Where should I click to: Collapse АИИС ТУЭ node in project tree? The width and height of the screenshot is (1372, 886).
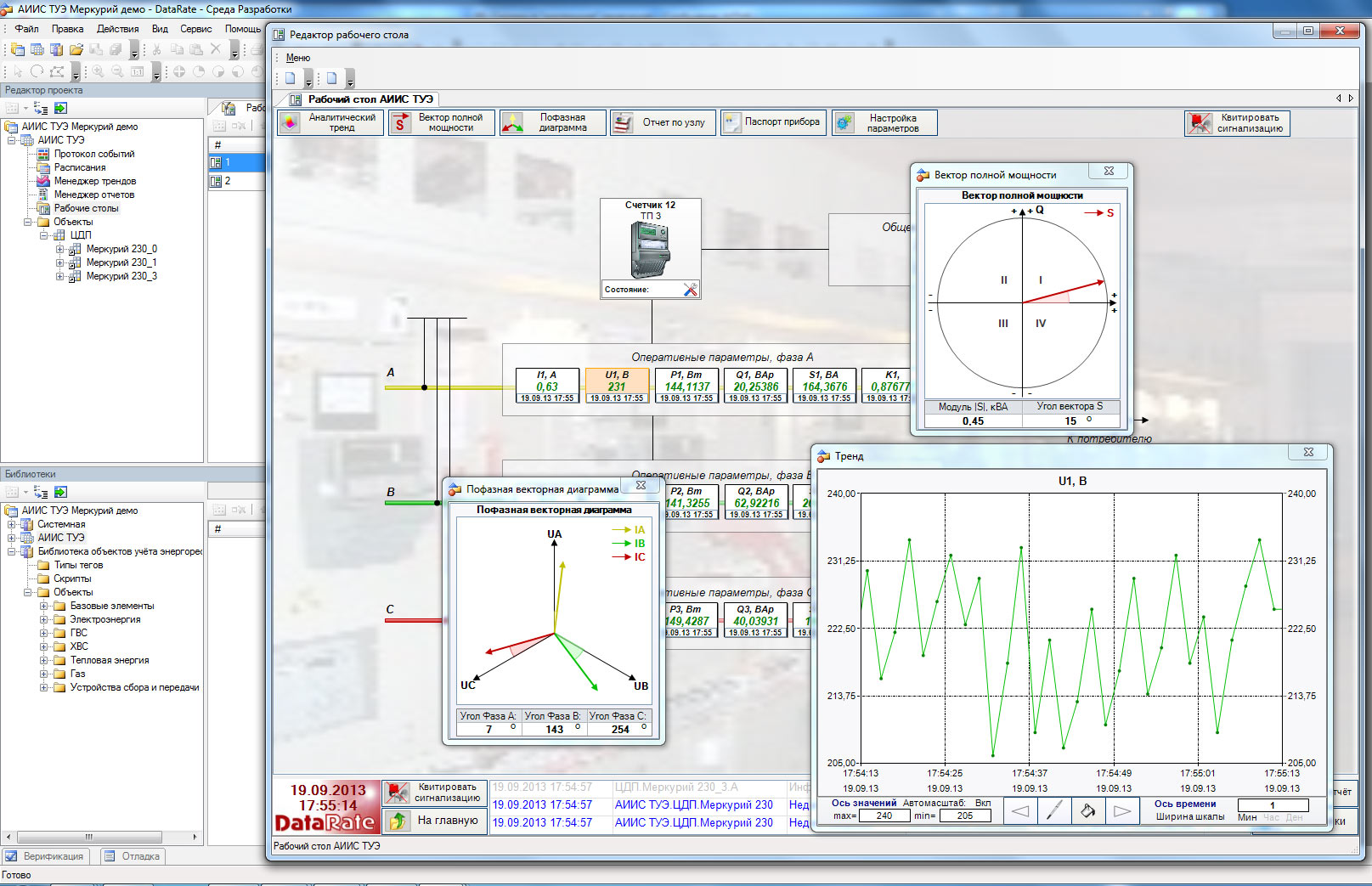(x=11, y=140)
